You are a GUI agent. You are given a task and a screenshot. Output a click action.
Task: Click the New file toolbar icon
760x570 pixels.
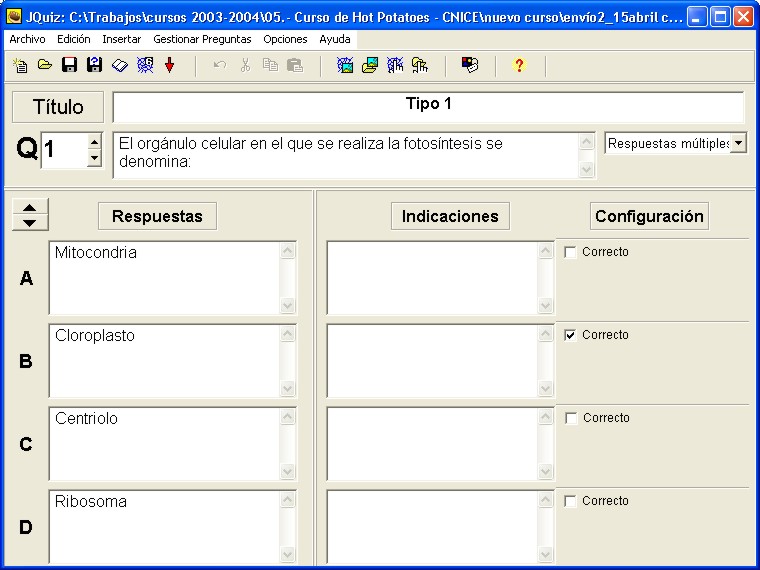tap(20, 66)
